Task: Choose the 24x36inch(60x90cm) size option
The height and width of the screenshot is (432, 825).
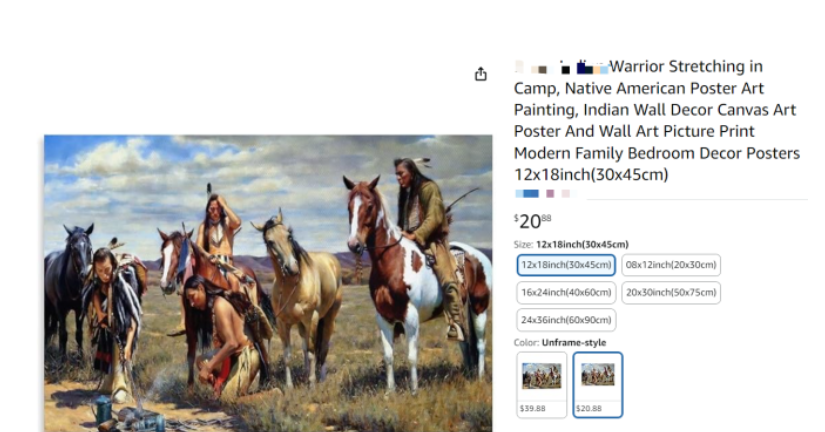Action: point(566,320)
